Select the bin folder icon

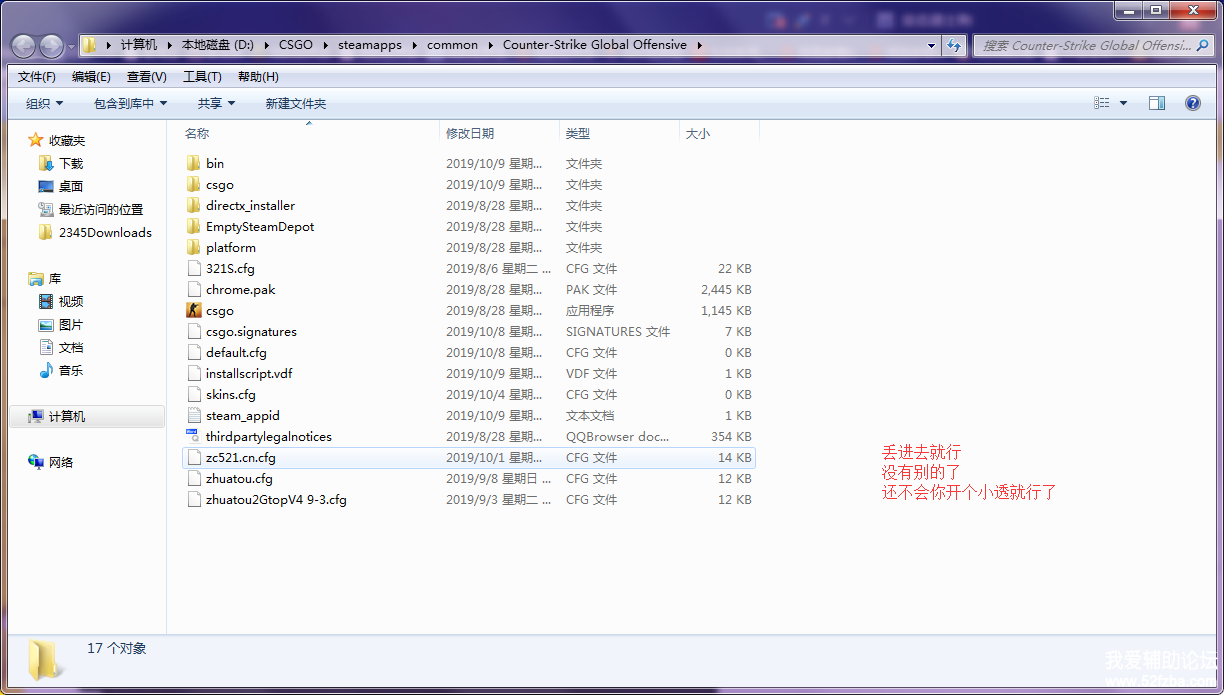click(194, 163)
